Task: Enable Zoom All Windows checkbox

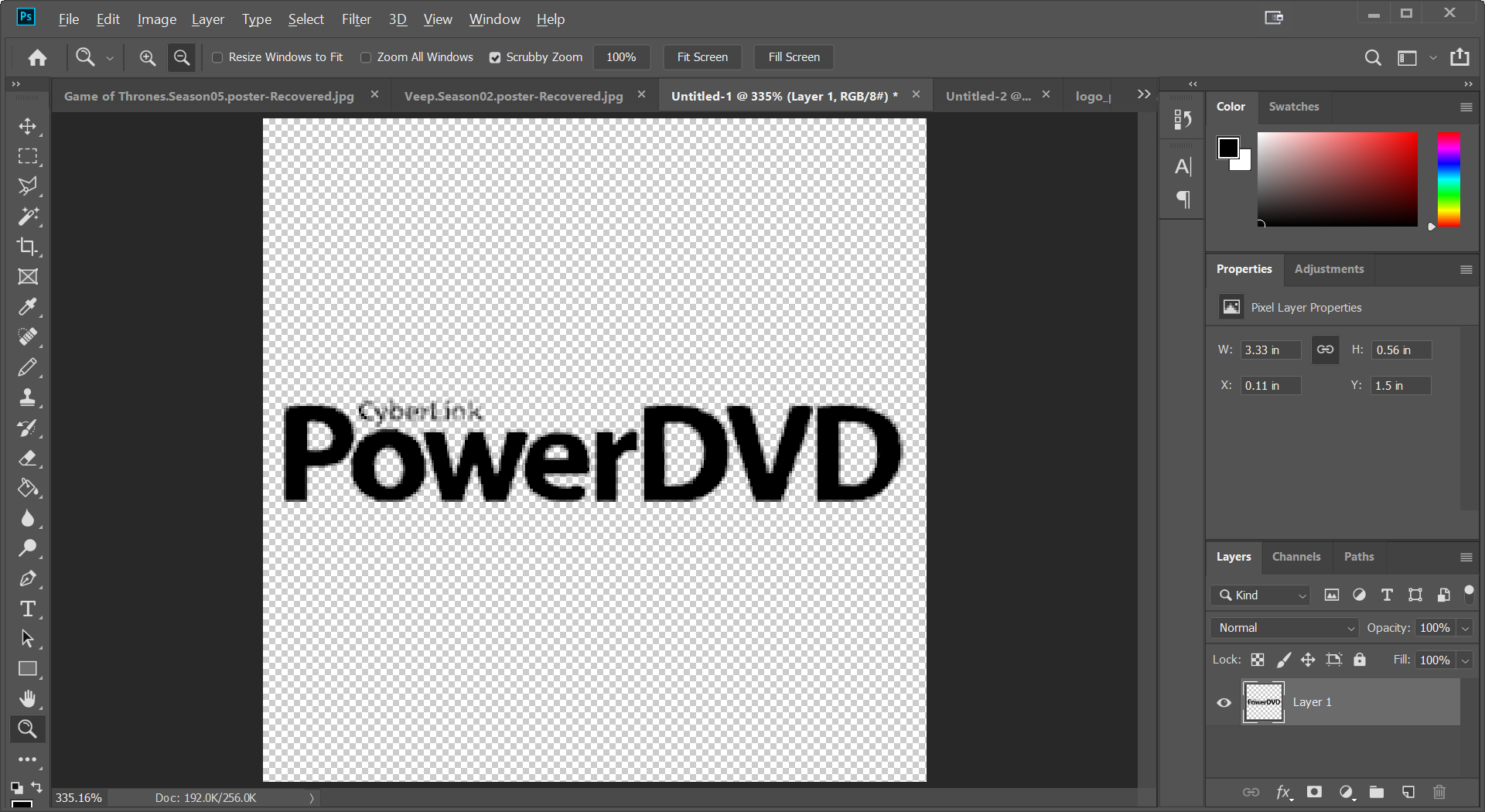Action: [x=366, y=57]
